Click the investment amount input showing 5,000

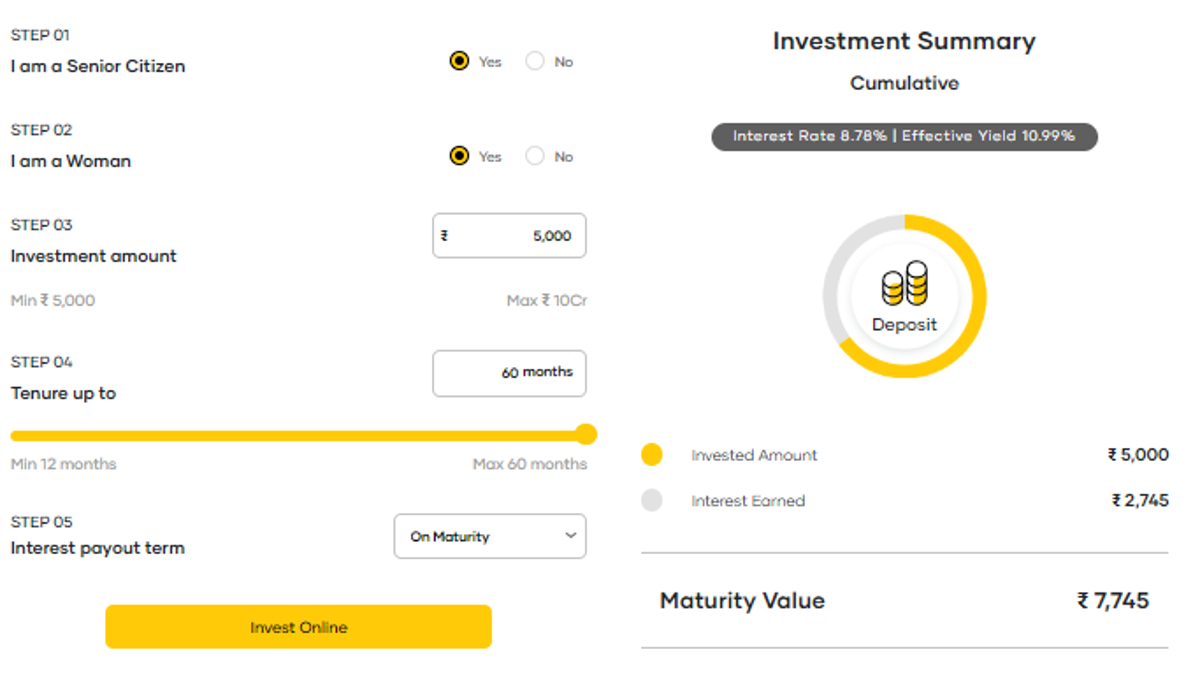pos(509,235)
